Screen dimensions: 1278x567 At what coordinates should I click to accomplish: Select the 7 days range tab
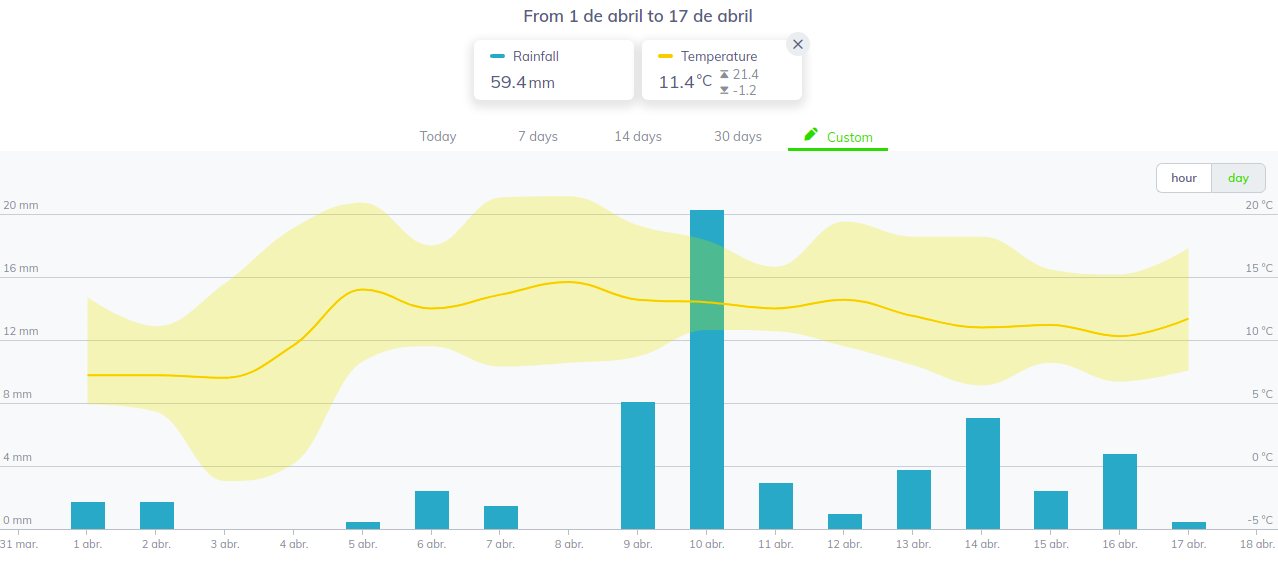(x=538, y=137)
